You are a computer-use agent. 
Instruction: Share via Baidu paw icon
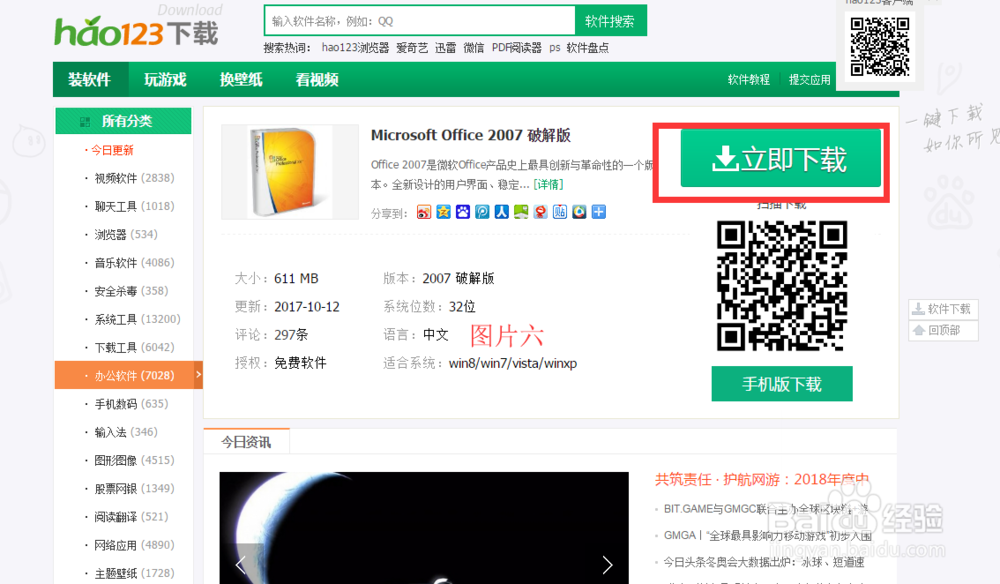click(462, 212)
